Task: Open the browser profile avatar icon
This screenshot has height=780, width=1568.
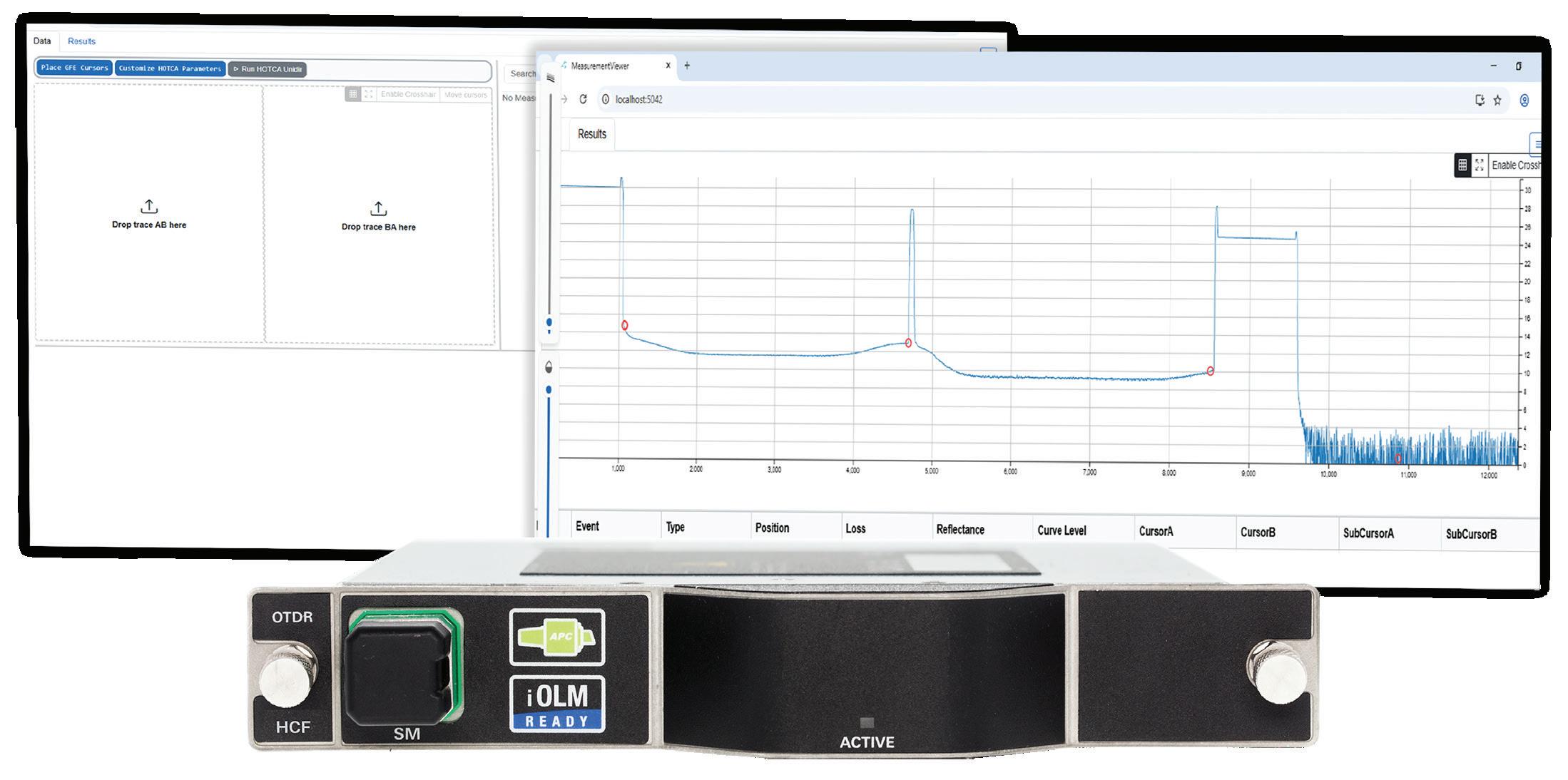Action: (1524, 101)
